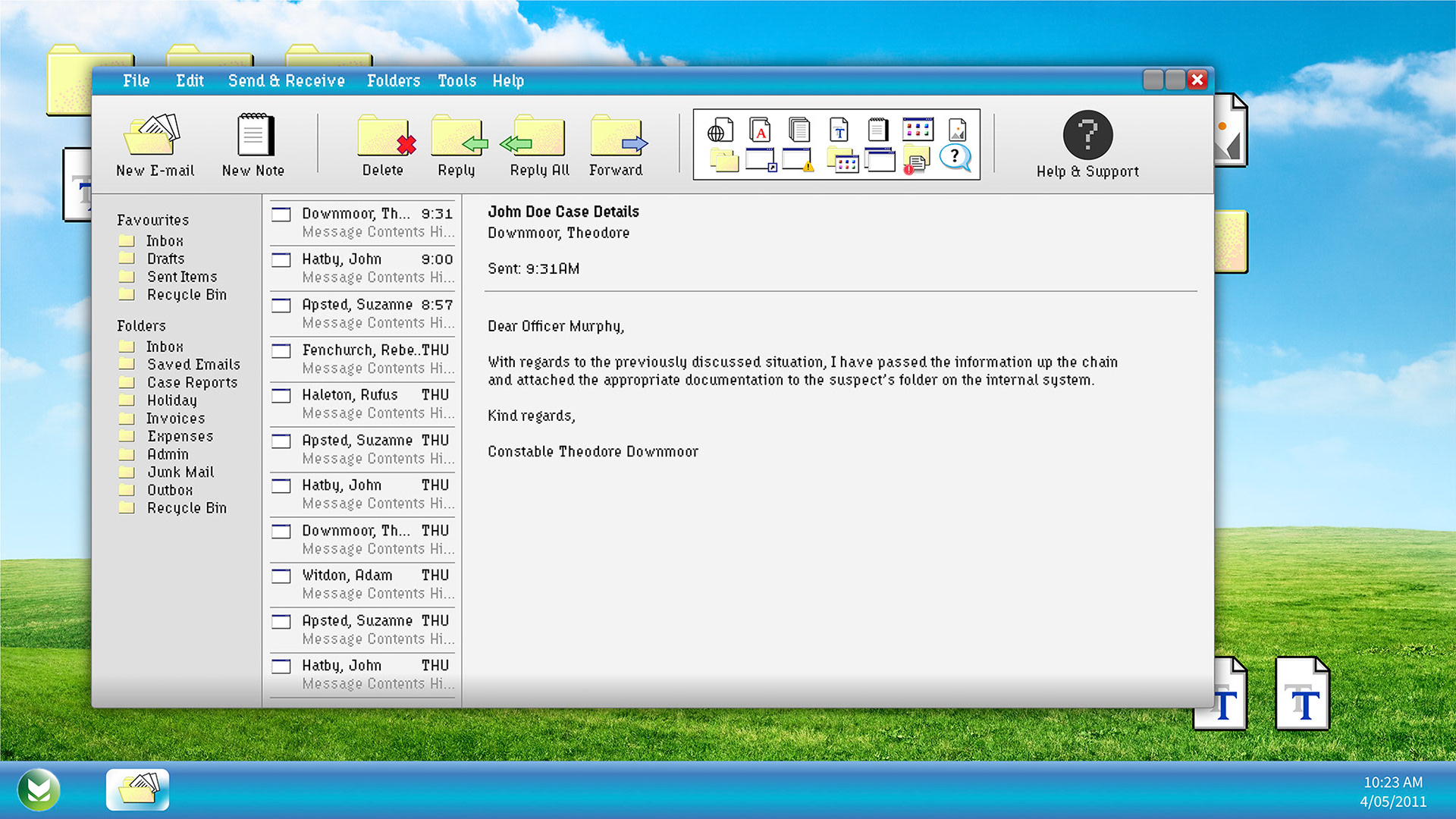Click the globe web document icon
This screenshot has width=1456, height=819.
coord(720,130)
